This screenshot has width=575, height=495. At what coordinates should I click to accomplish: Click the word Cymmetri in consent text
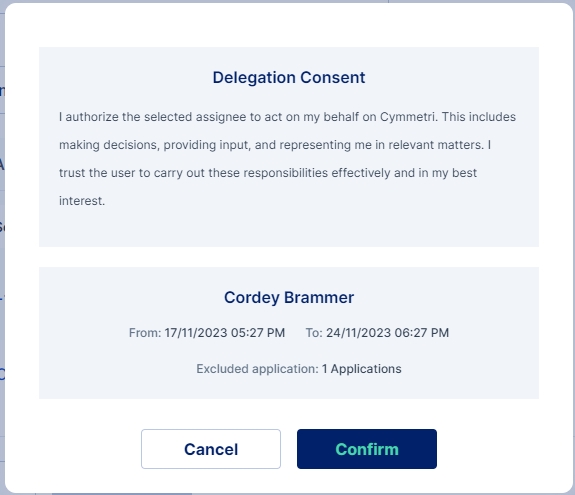point(409,117)
